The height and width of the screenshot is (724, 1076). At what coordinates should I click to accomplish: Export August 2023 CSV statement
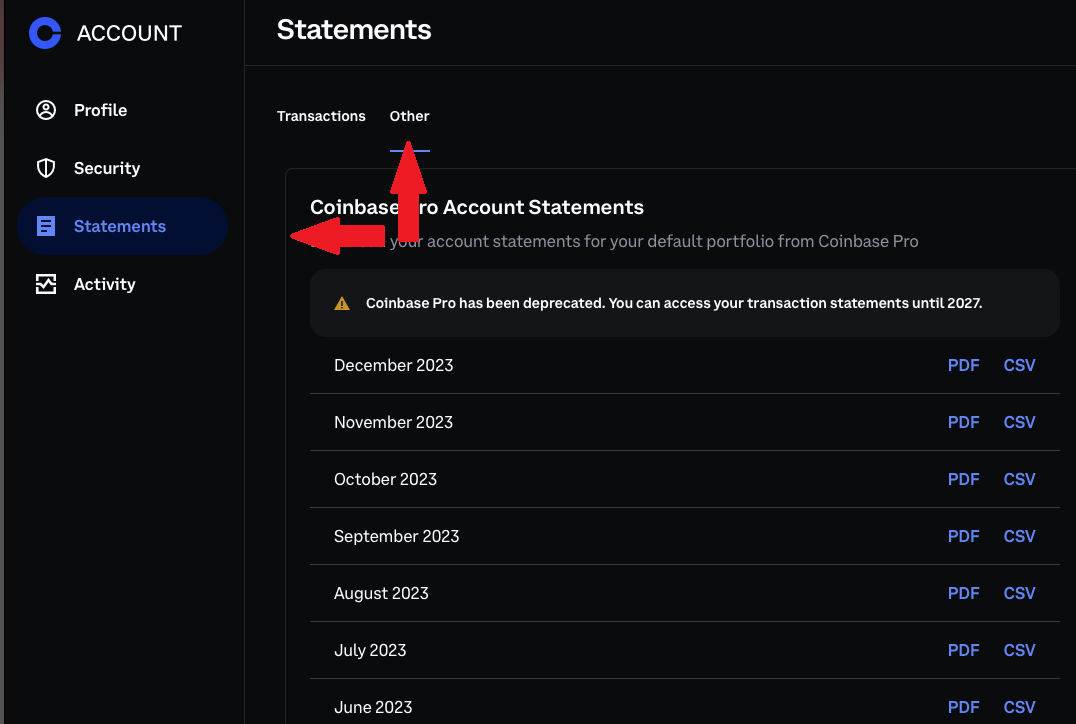click(x=1019, y=593)
